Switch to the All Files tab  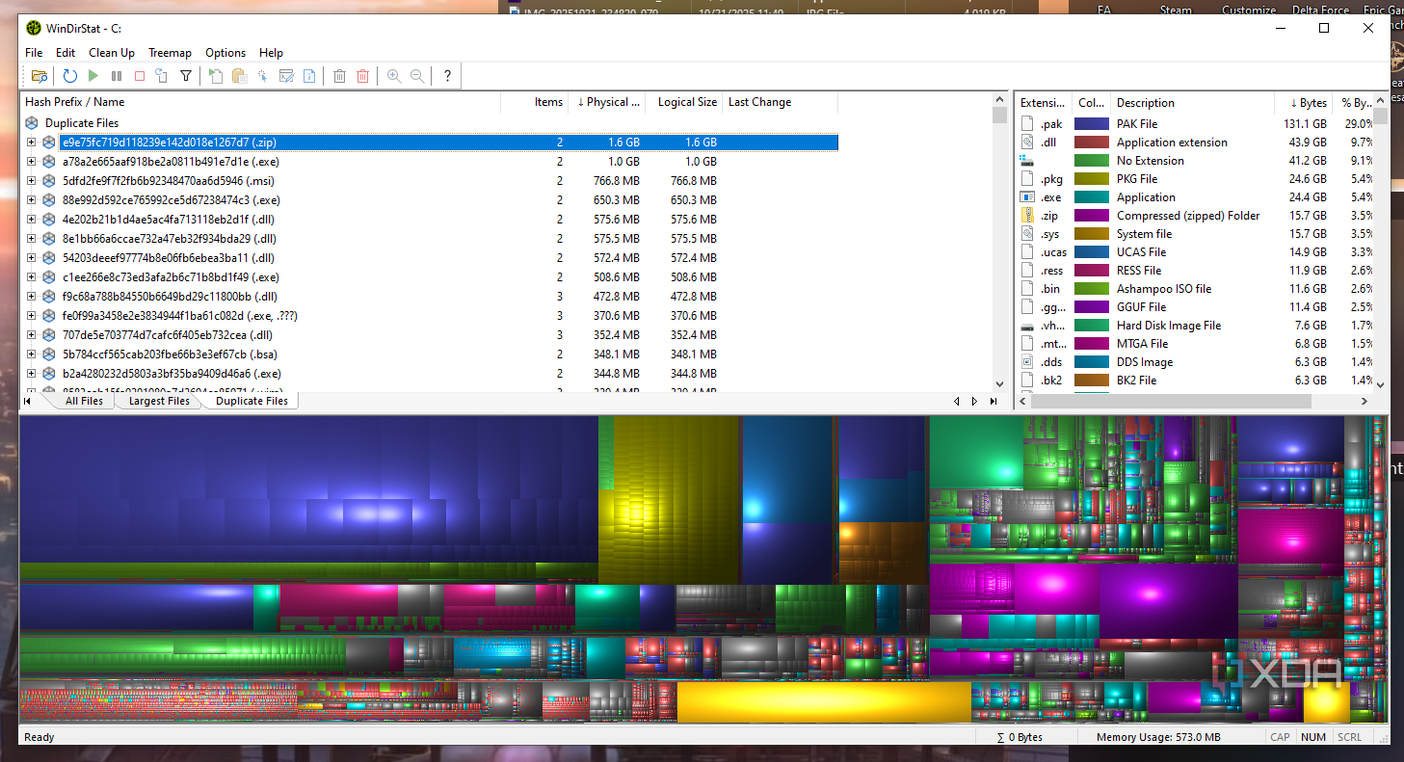tap(84, 401)
